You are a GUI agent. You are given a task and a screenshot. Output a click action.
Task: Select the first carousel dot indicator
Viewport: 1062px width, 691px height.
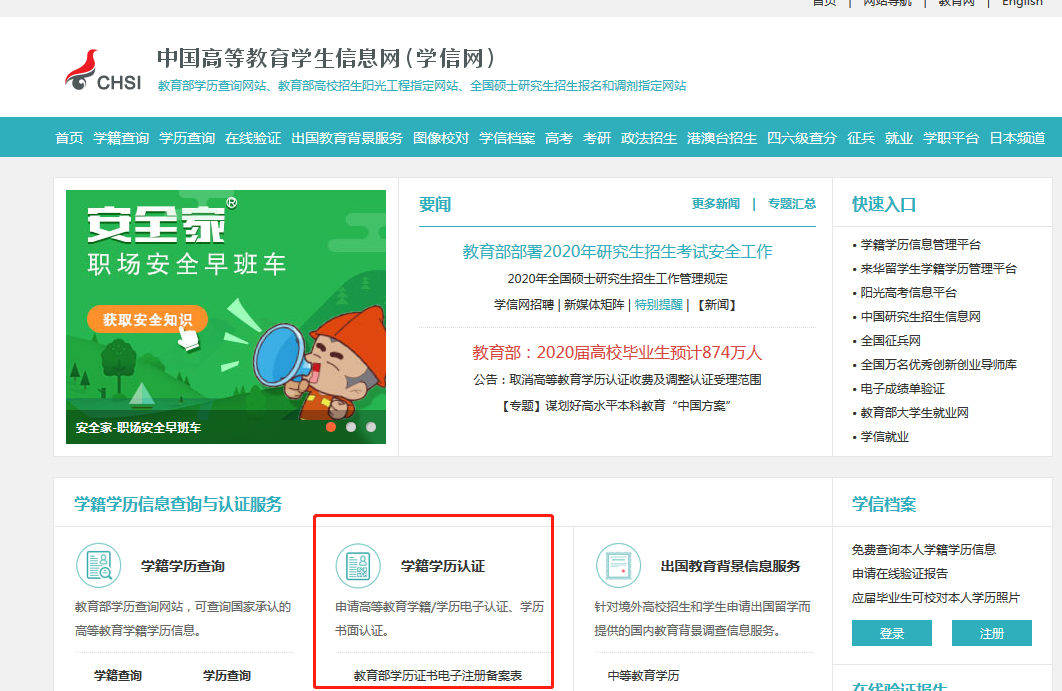[x=331, y=427]
